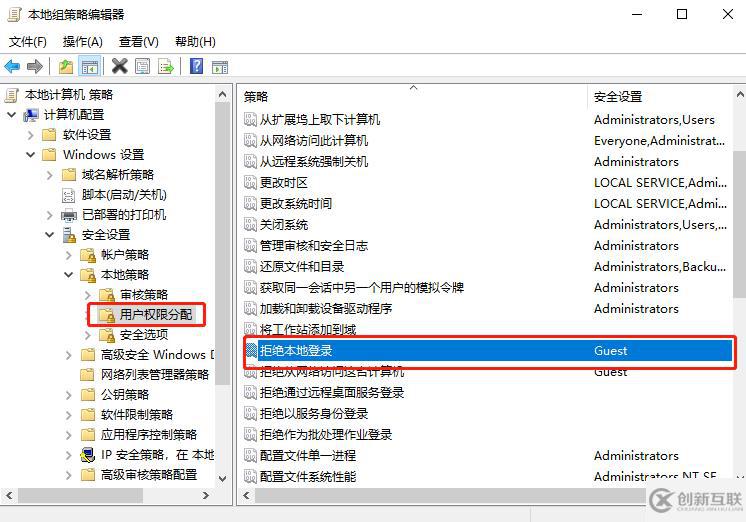Open Properties via the toolbar icon
The width and height of the screenshot is (746, 522).
coord(142,66)
